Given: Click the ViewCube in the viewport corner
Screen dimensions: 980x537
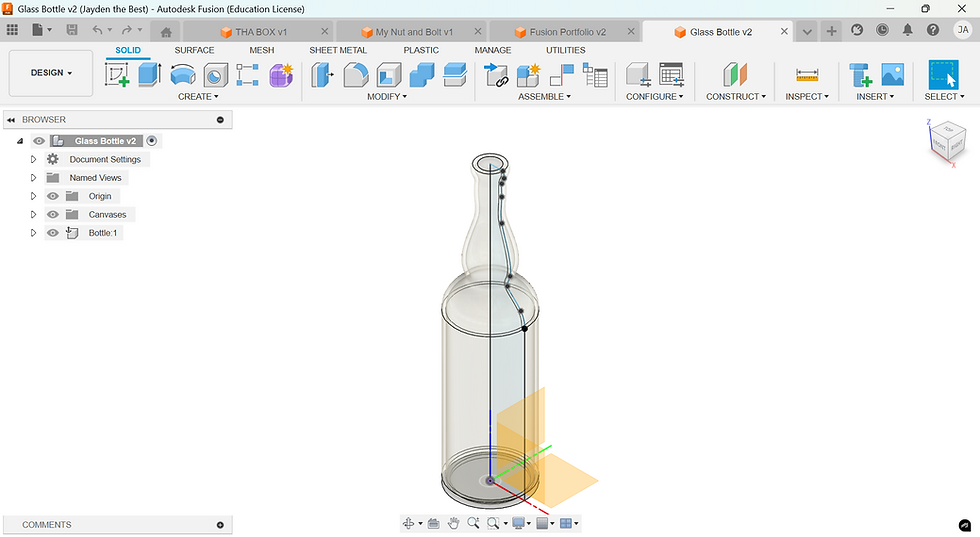Looking at the screenshot, I should pos(948,143).
